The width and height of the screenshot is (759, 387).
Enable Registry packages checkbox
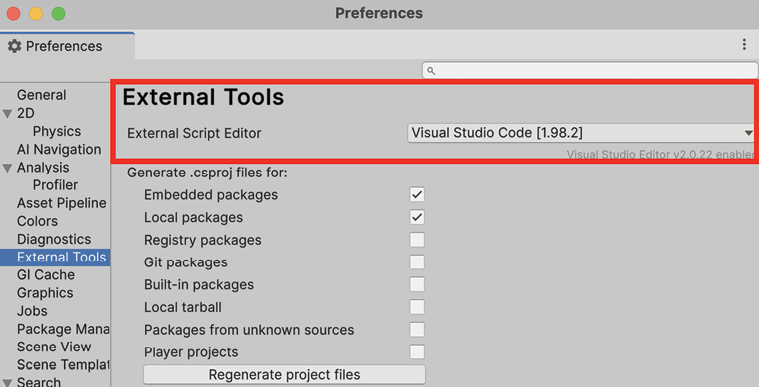[417, 240]
